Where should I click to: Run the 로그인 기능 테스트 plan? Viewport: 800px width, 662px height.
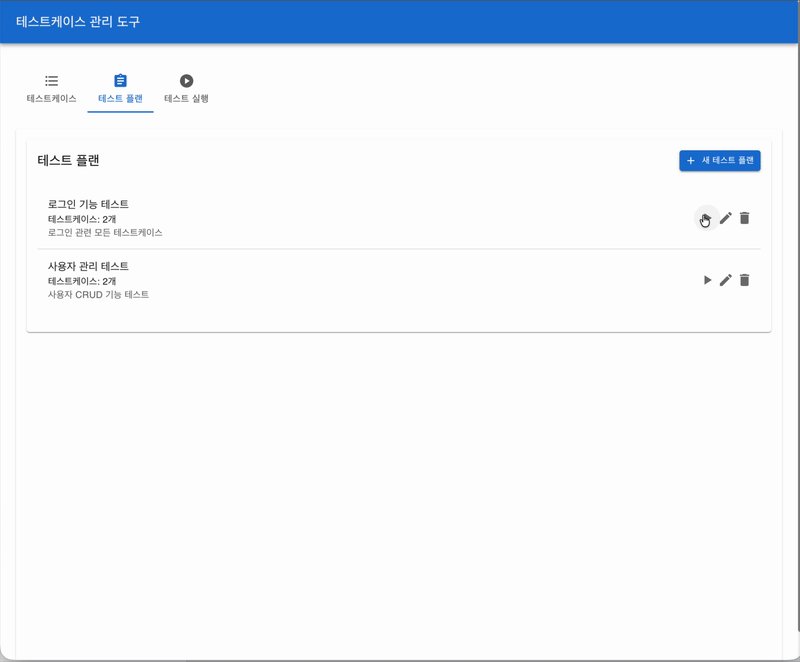(x=706, y=217)
